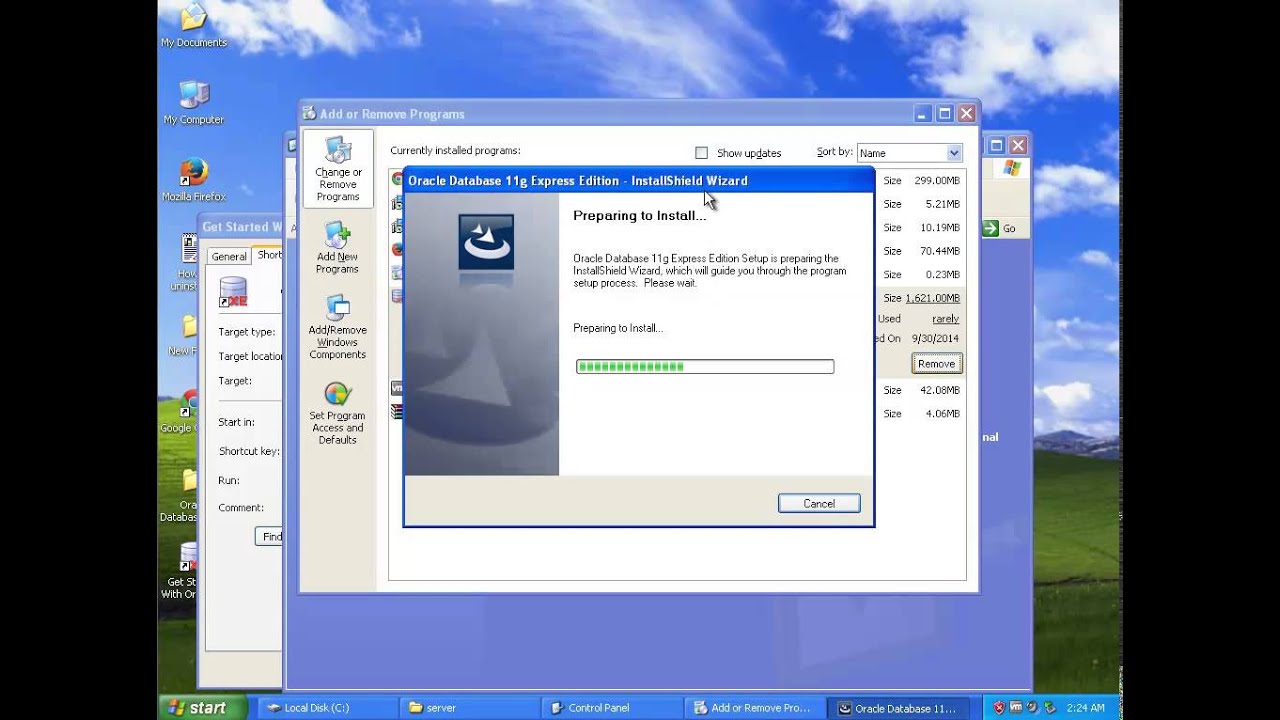1280x720 pixels.
Task: Cancel the Oracle InstallShield Wizard
Action: (x=819, y=504)
